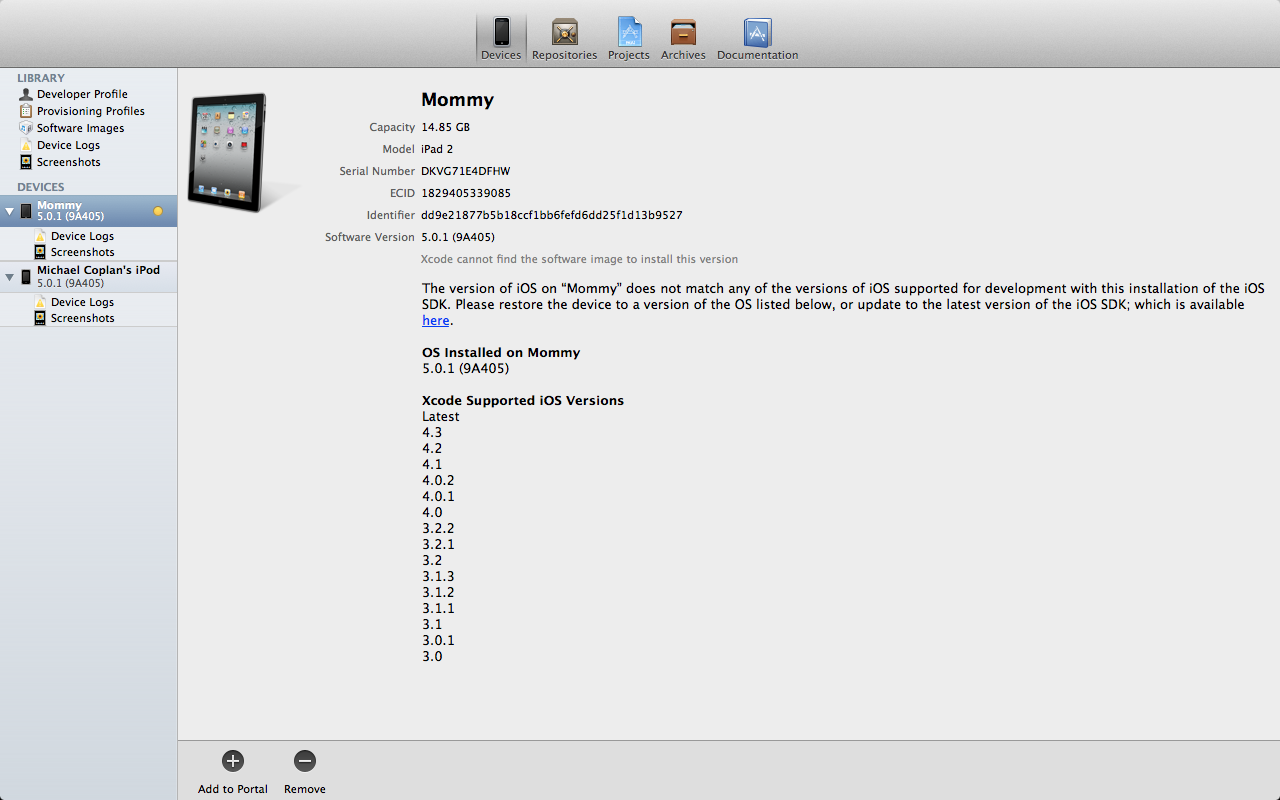The image size is (1280, 800).
Task: Open the Devices tab in toolbar
Action: [501, 39]
